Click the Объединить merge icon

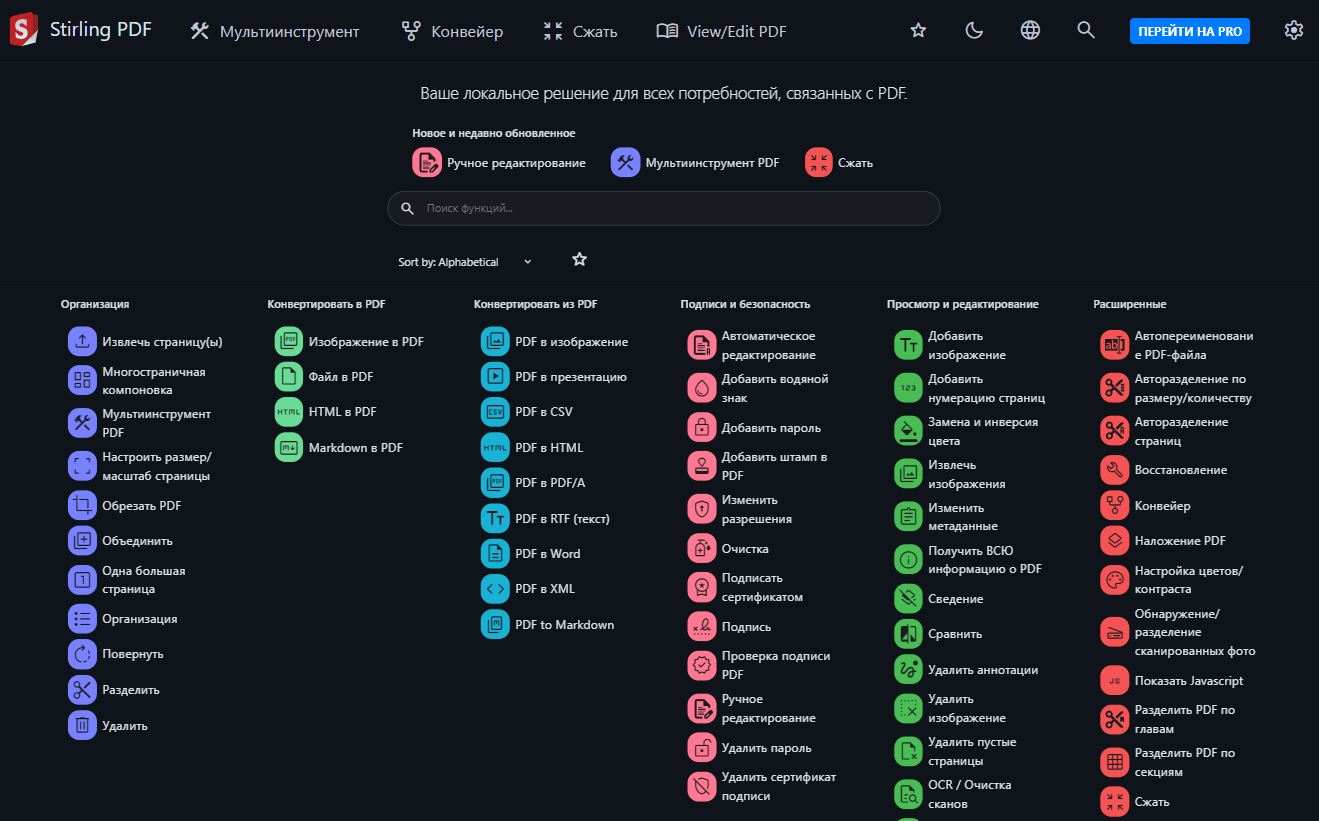(x=82, y=541)
